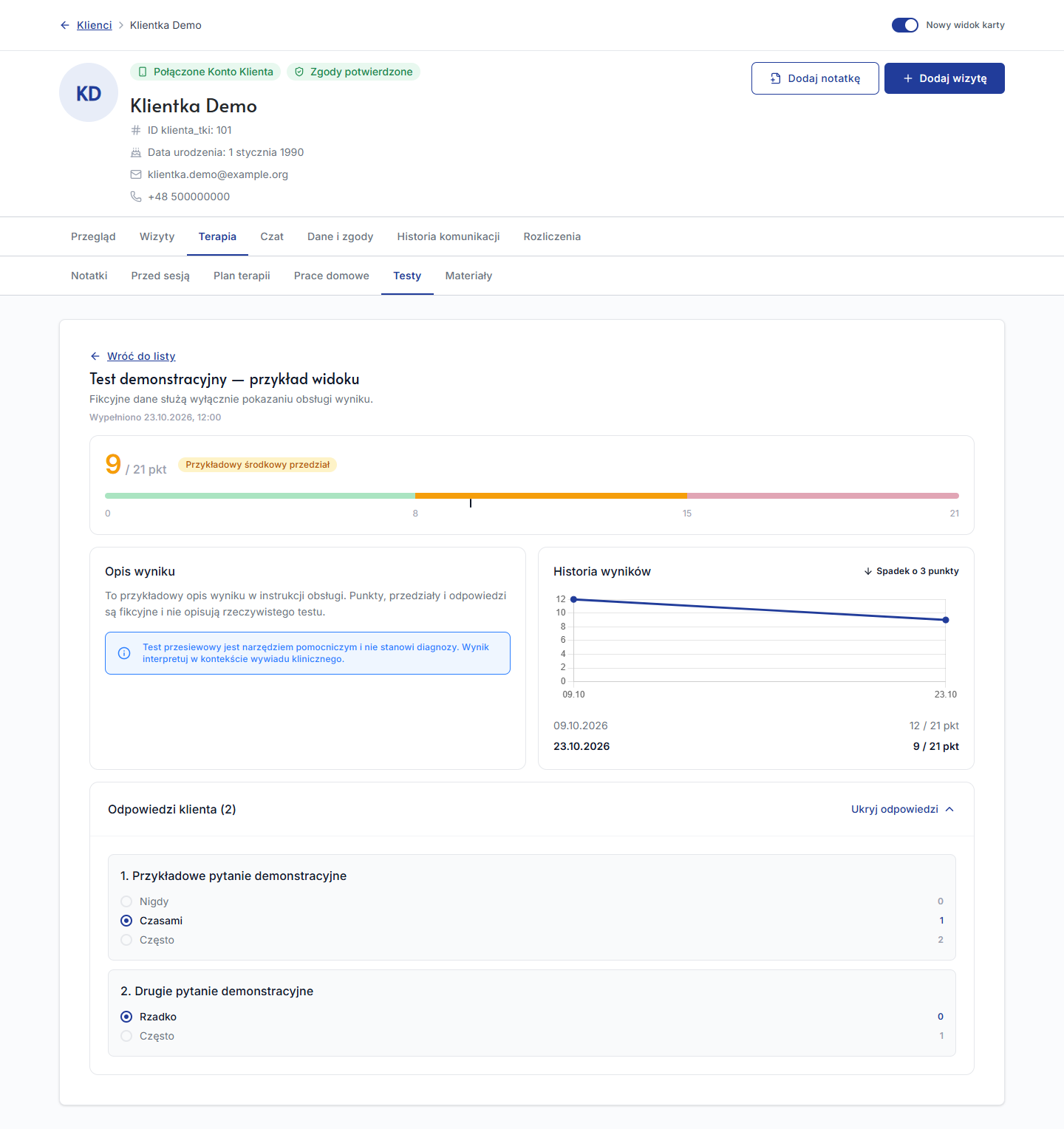Switch to the Wizyty tab
1064x1129 pixels.
[x=157, y=236]
